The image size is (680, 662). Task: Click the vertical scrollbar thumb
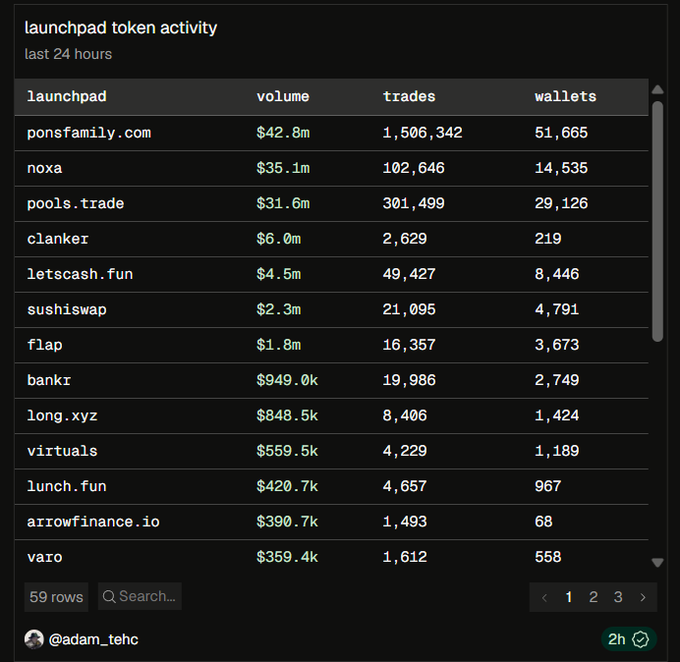(x=657, y=221)
